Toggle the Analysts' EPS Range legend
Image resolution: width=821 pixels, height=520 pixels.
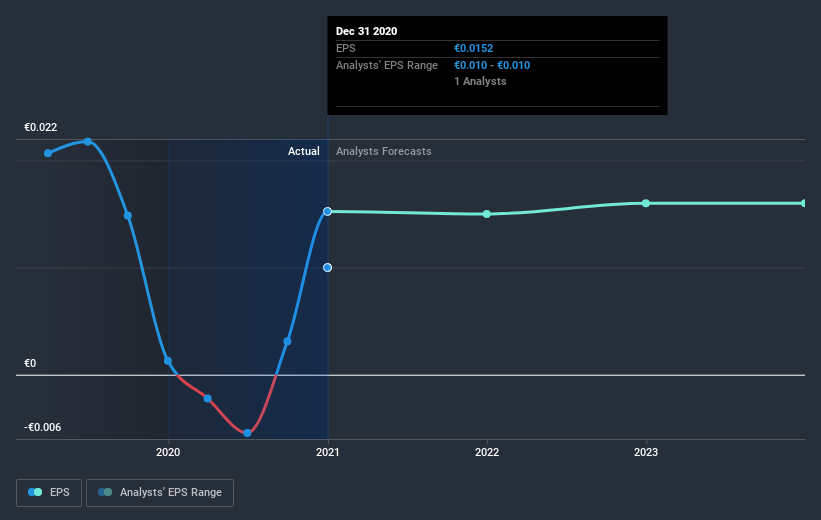[x=160, y=492]
